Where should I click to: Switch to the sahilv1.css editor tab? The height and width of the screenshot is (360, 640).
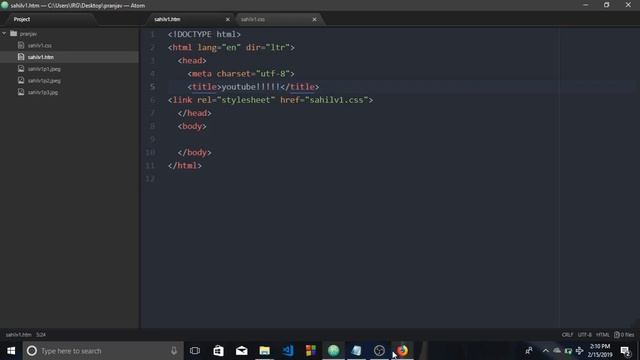253,19
